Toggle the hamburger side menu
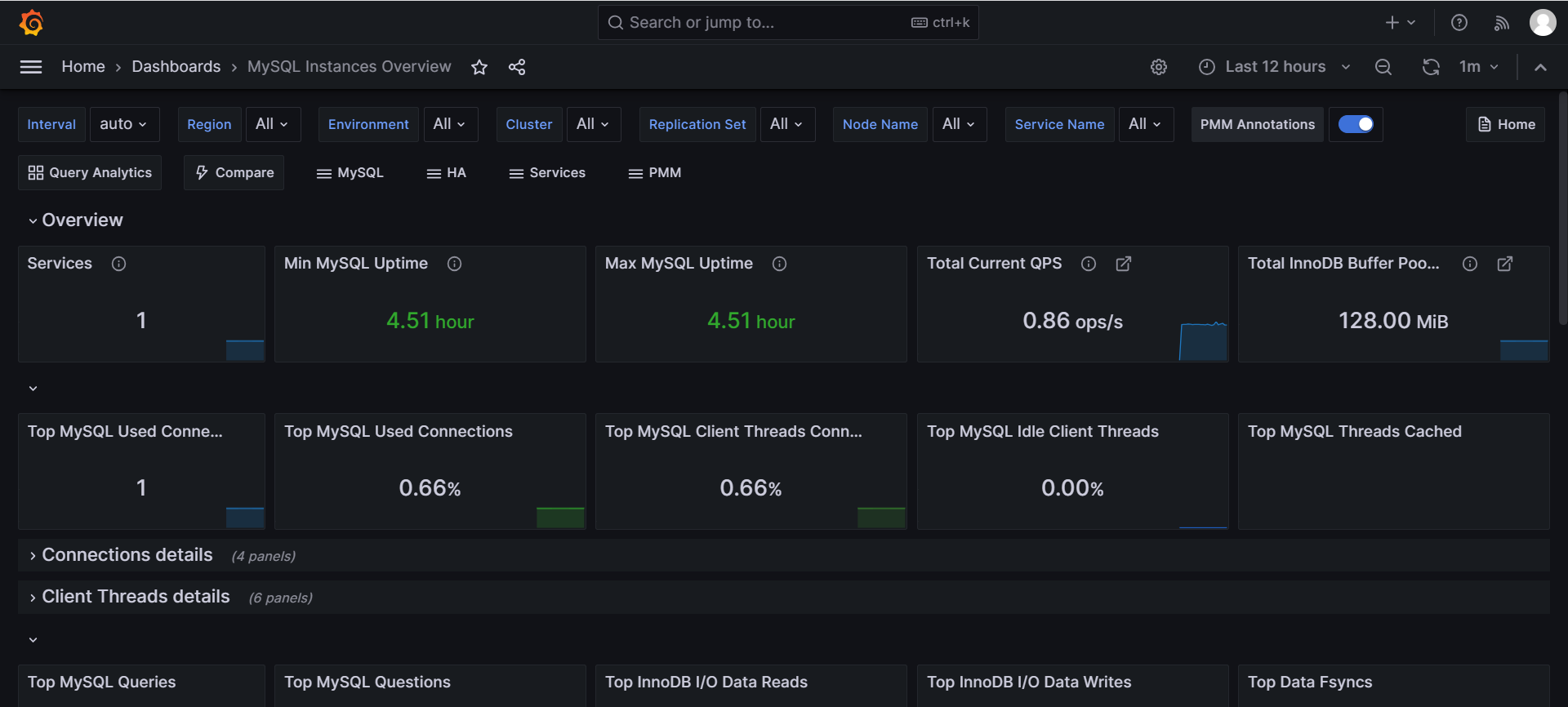The image size is (1568, 707). coord(31,67)
